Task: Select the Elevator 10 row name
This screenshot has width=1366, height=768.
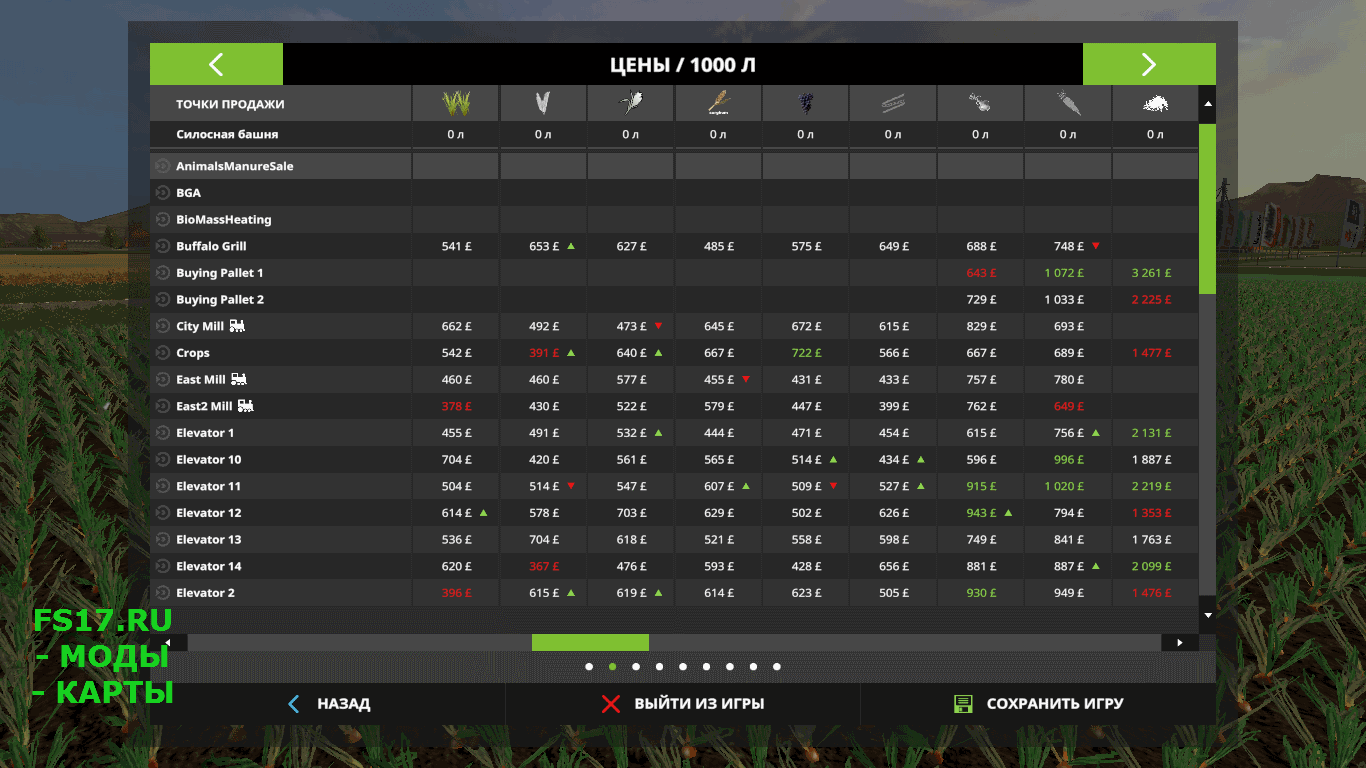Action: click(x=209, y=460)
